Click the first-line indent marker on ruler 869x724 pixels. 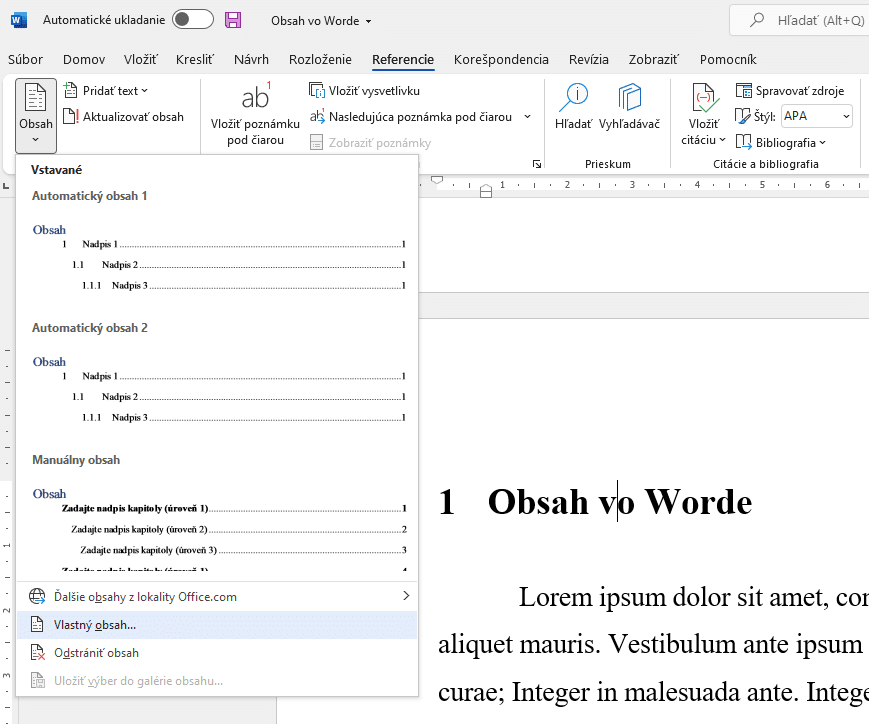coord(437,180)
